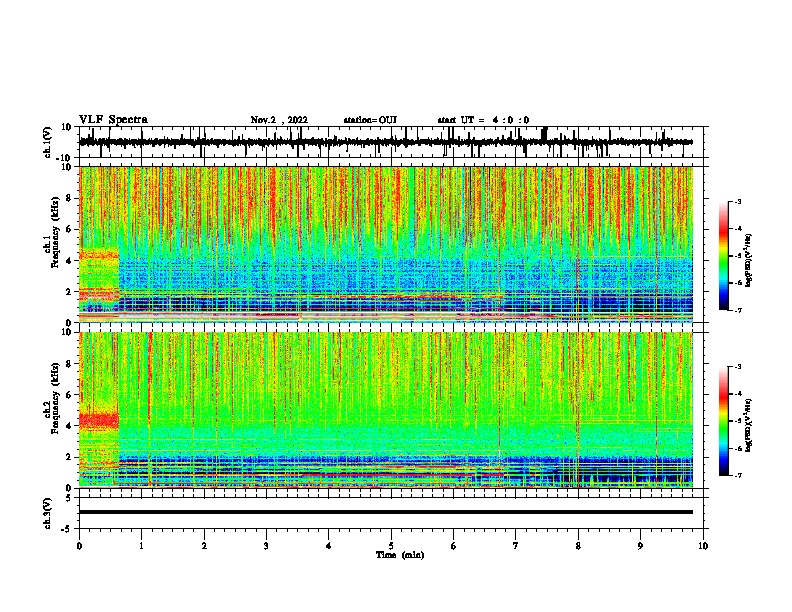
Task: Click time axis tick label '0'
Action: pos(79,546)
